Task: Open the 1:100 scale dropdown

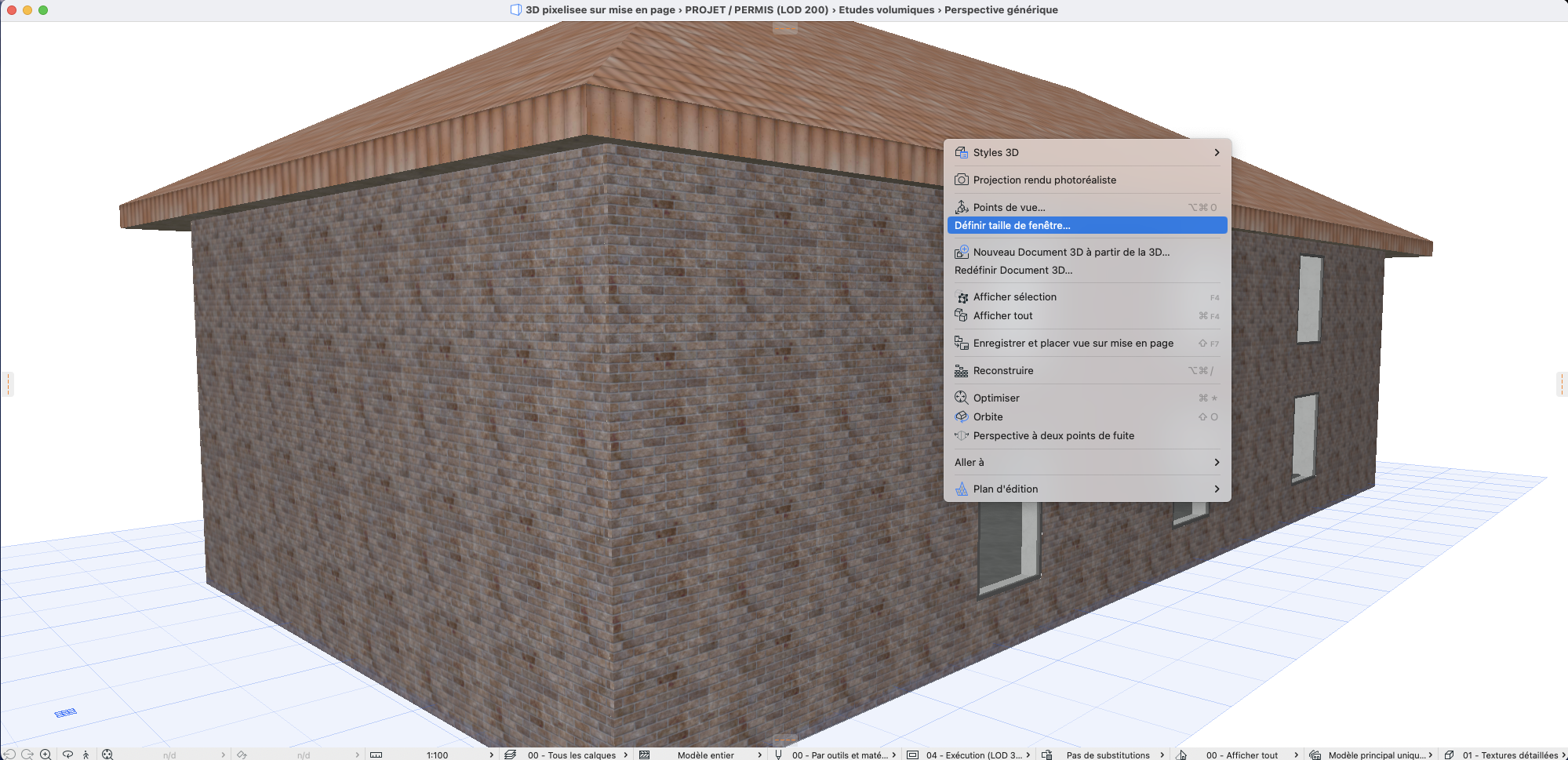Action: click(437, 755)
